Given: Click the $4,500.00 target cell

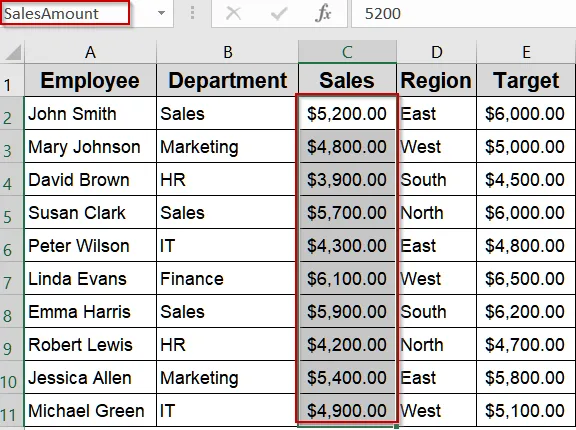Looking at the screenshot, I should pyautogui.click(x=526, y=180).
